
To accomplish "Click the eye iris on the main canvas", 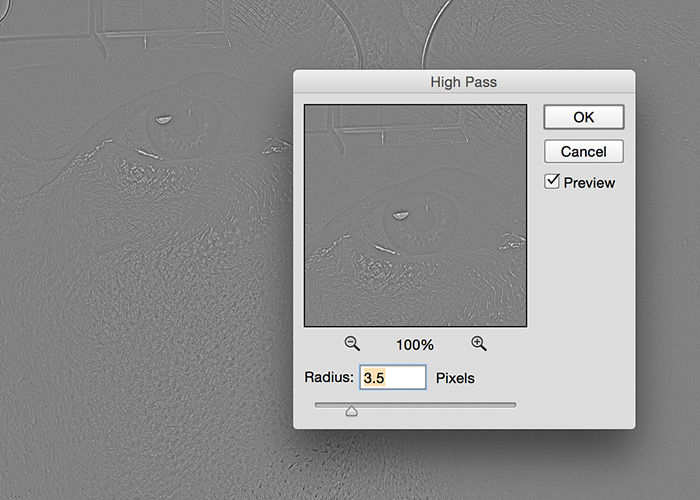I will coord(182,132).
